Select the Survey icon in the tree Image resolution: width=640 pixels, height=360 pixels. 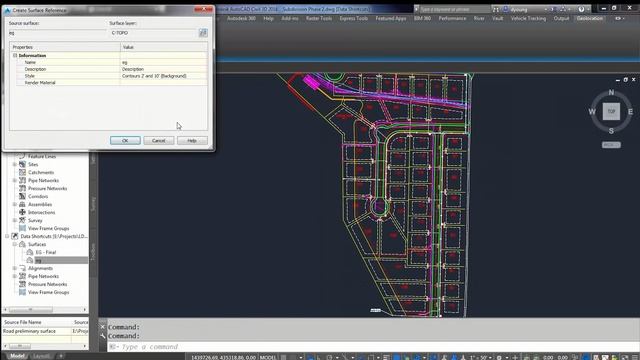click(22, 220)
